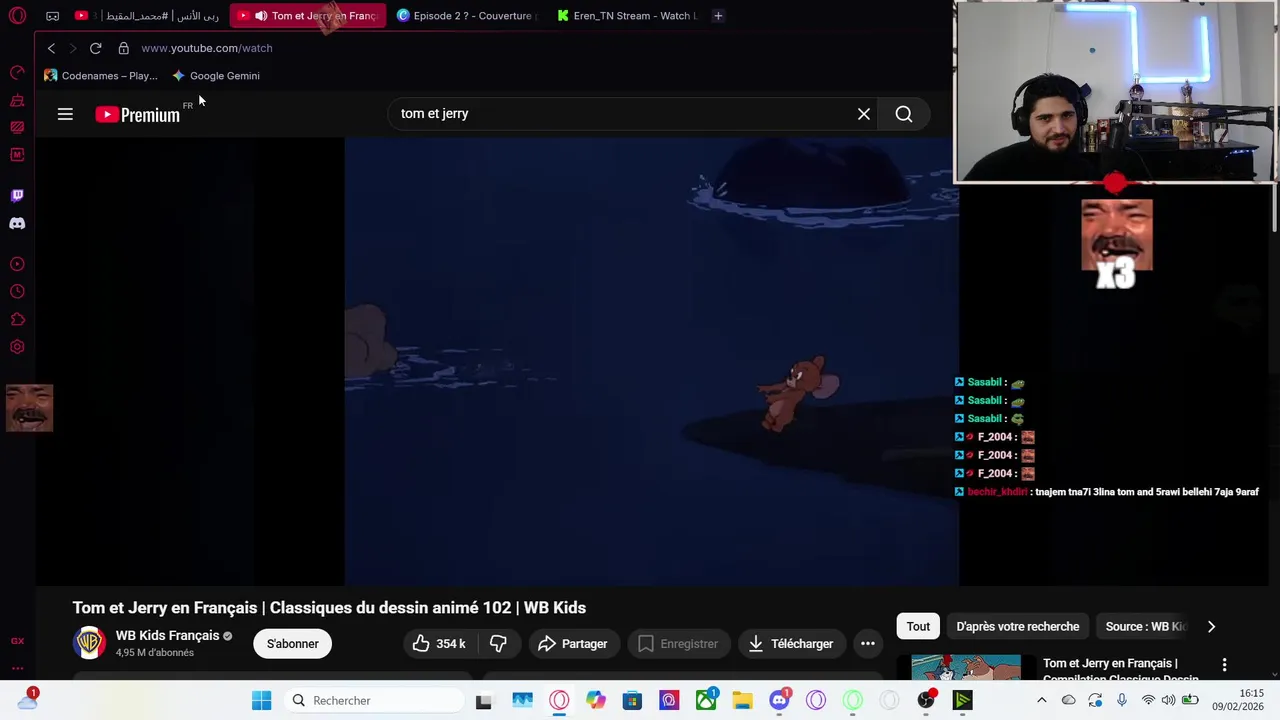Like the video with 354 k thumbs up
The height and width of the screenshot is (720, 1280).
tap(440, 644)
